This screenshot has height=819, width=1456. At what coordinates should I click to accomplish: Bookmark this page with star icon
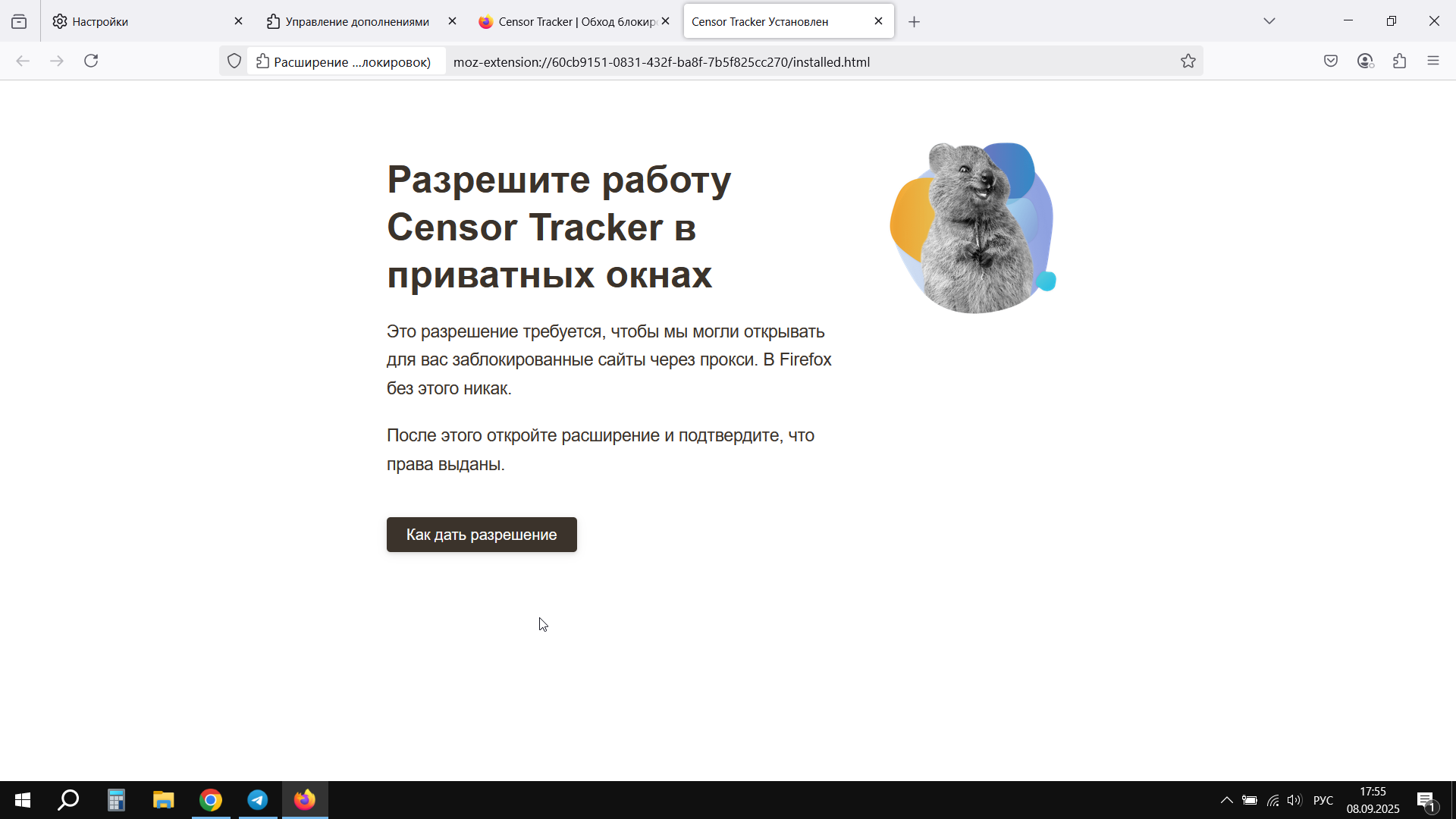(x=1188, y=61)
